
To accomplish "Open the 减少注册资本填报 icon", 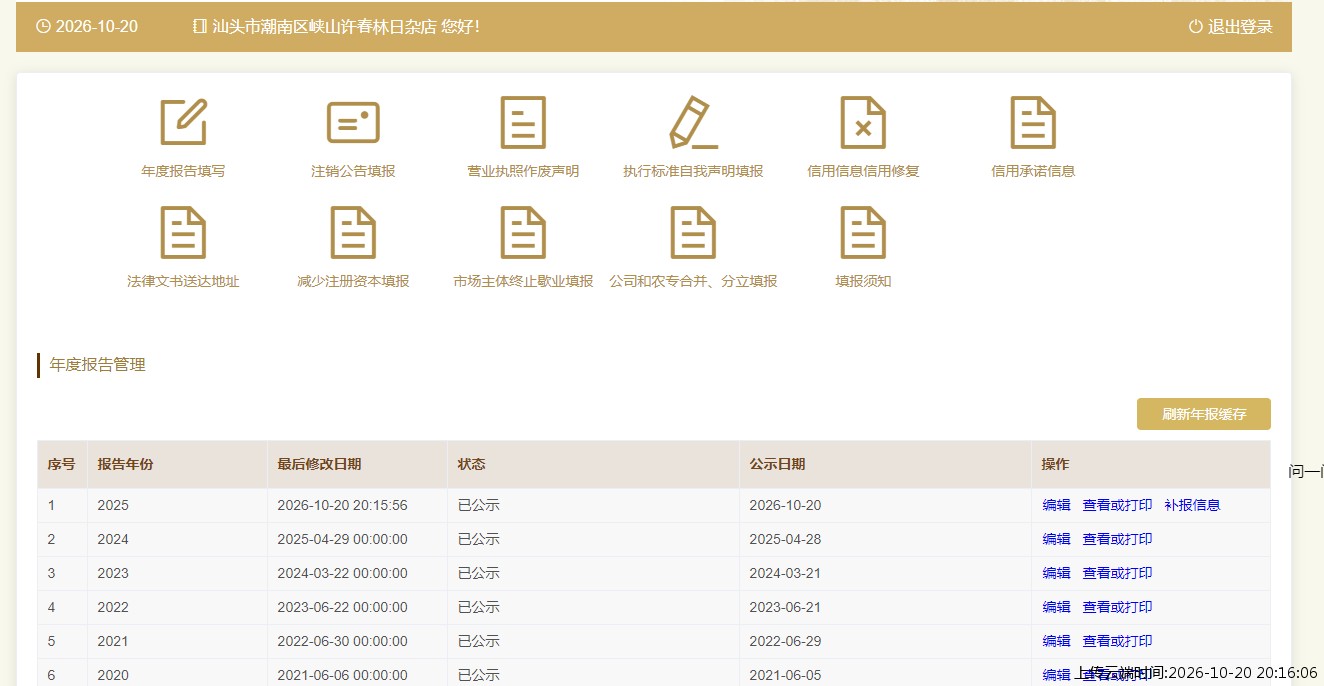I will pyautogui.click(x=353, y=232).
